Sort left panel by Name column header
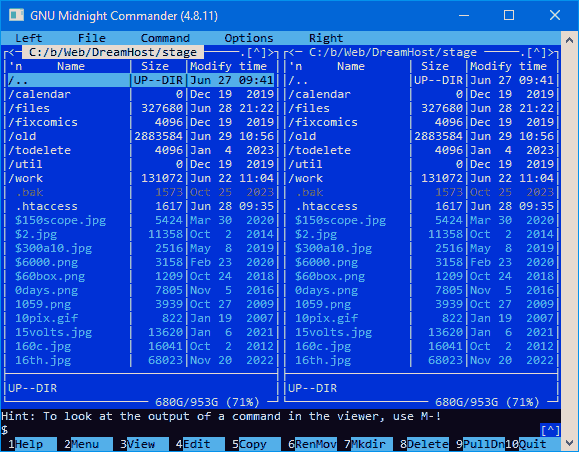Image resolution: width=579 pixels, height=452 pixels. pos(71,66)
